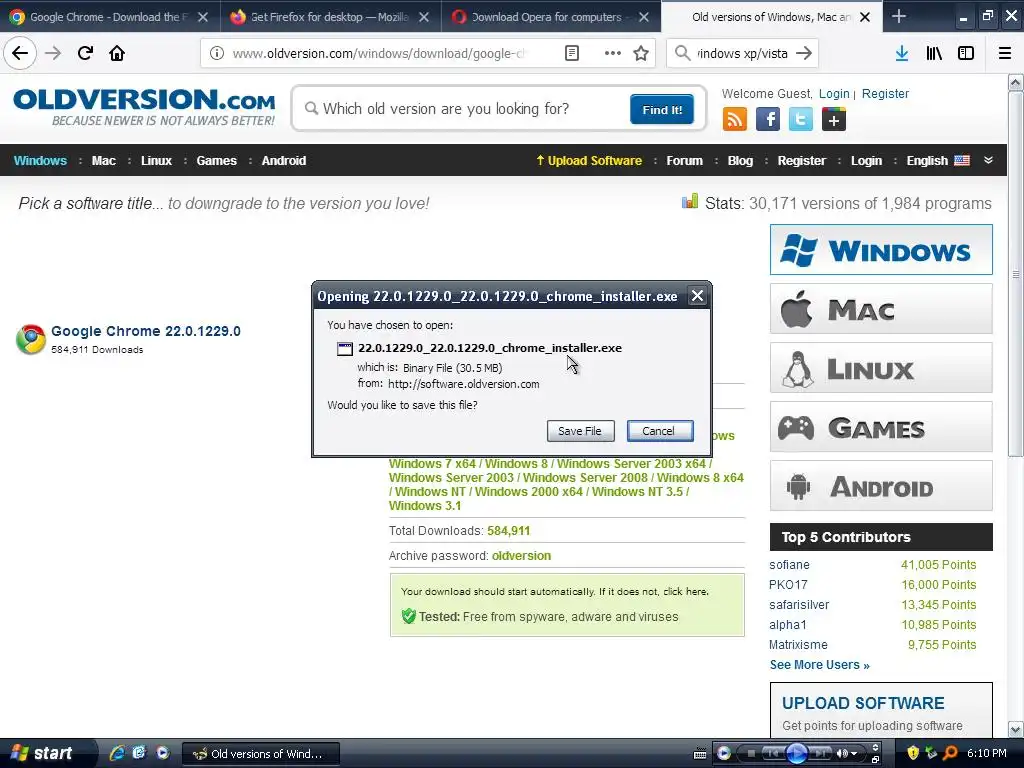Open page actions three-dot menu
Viewport: 1024px width, 768px height.
tap(613, 54)
